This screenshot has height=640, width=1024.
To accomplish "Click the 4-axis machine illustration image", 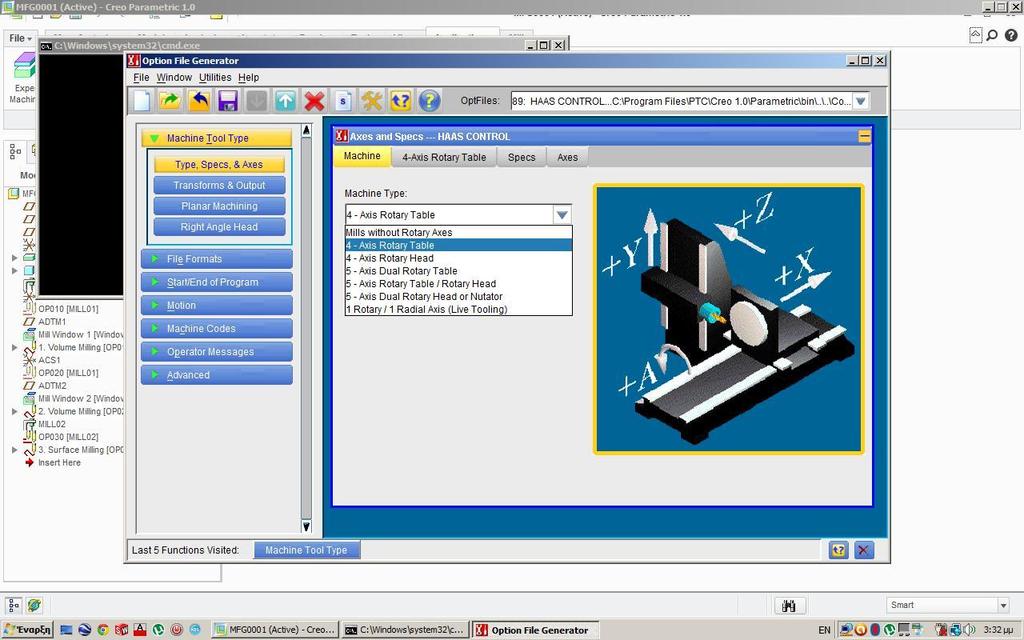I will [728, 319].
